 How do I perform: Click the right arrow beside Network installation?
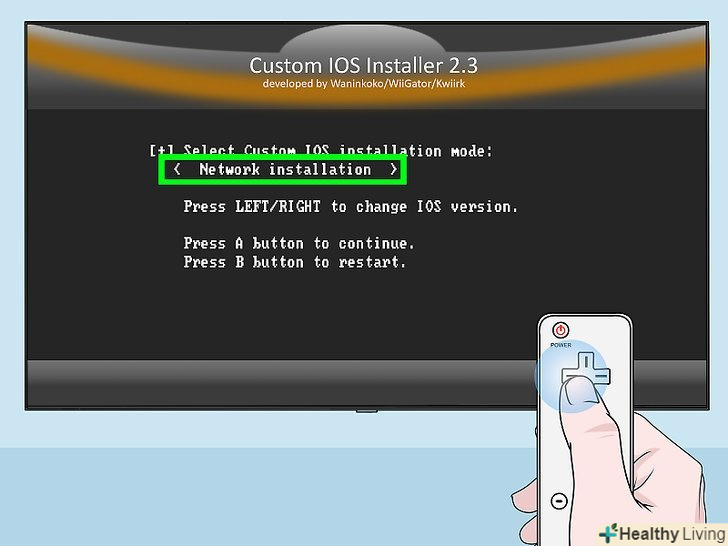click(393, 169)
